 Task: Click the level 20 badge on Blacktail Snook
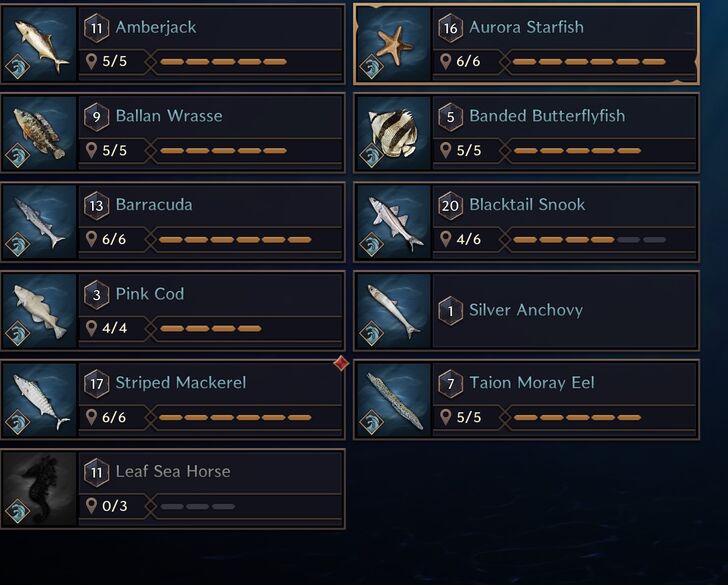[450, 205]
